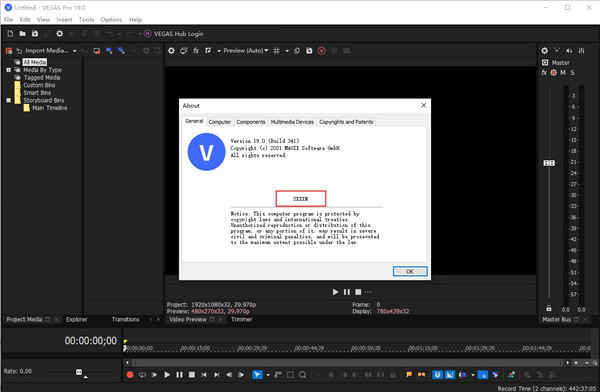Image resolution: width=600 pixels, height=392 pixels.
Task: Switch to Computer tab in About dialog
Action: 220,122
